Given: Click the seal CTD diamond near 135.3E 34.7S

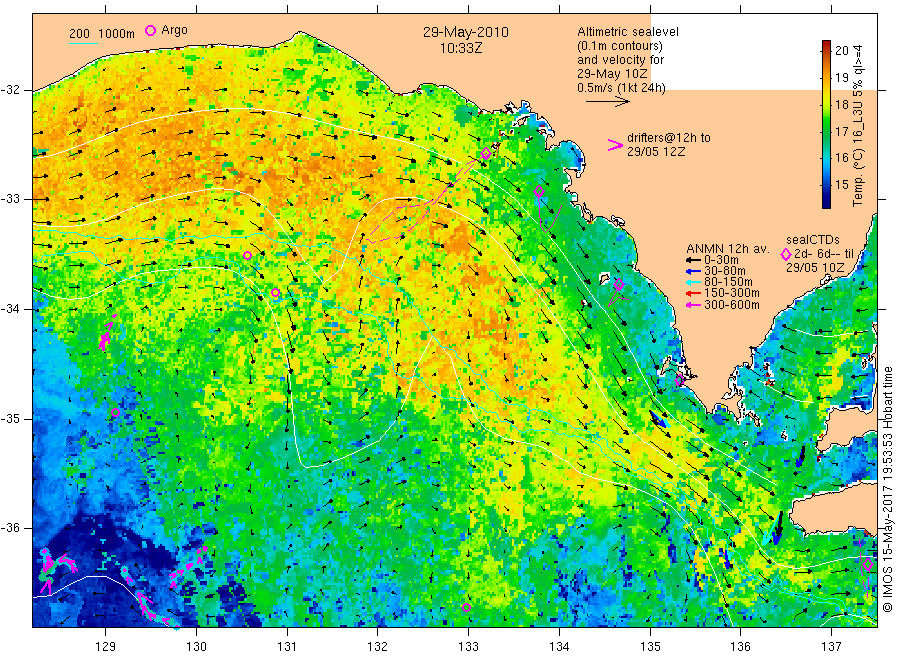Looking at the screenshot, I should coord(678,381).
